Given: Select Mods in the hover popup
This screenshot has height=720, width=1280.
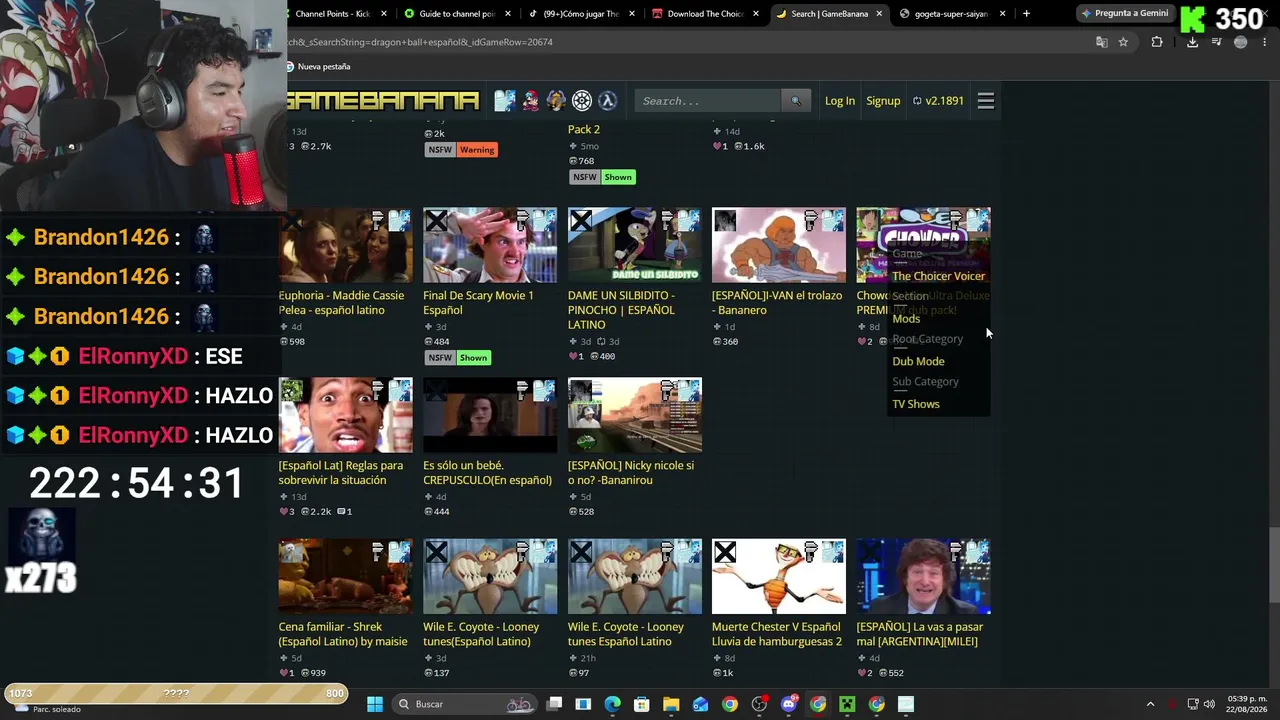Looking at the screenshot, I should (906, 318).
